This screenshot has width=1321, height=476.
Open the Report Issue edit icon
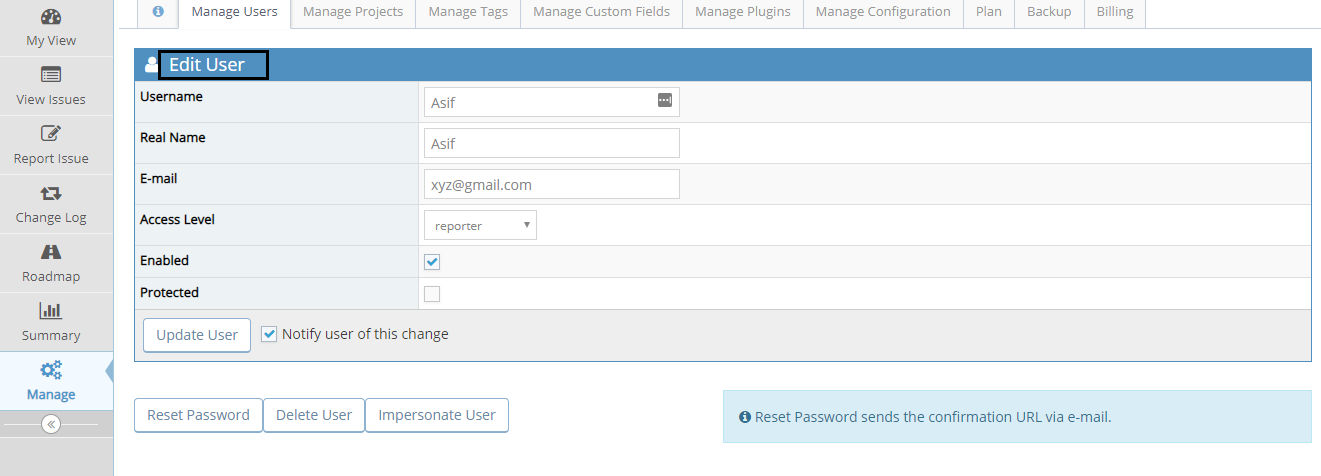click(51, 134)
